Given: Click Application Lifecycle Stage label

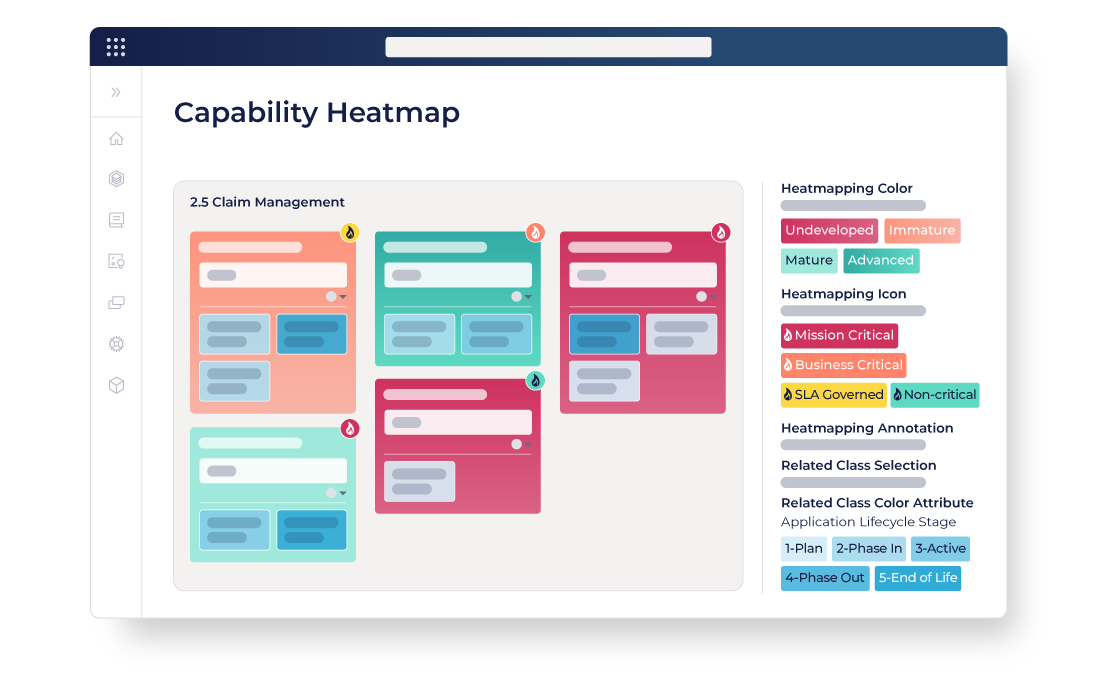Looking at the screenshot, I should [868, 522].
